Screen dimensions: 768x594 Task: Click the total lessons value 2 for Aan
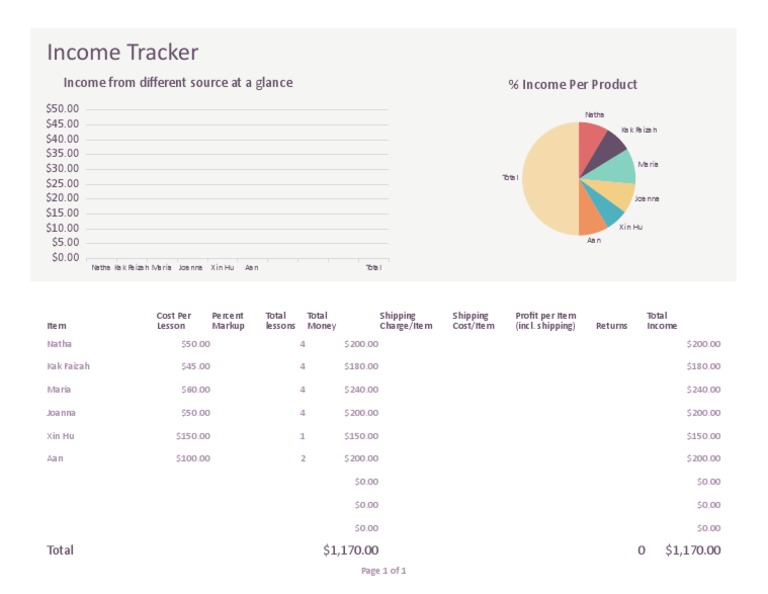pyautogui.click(x=303, y=458)
